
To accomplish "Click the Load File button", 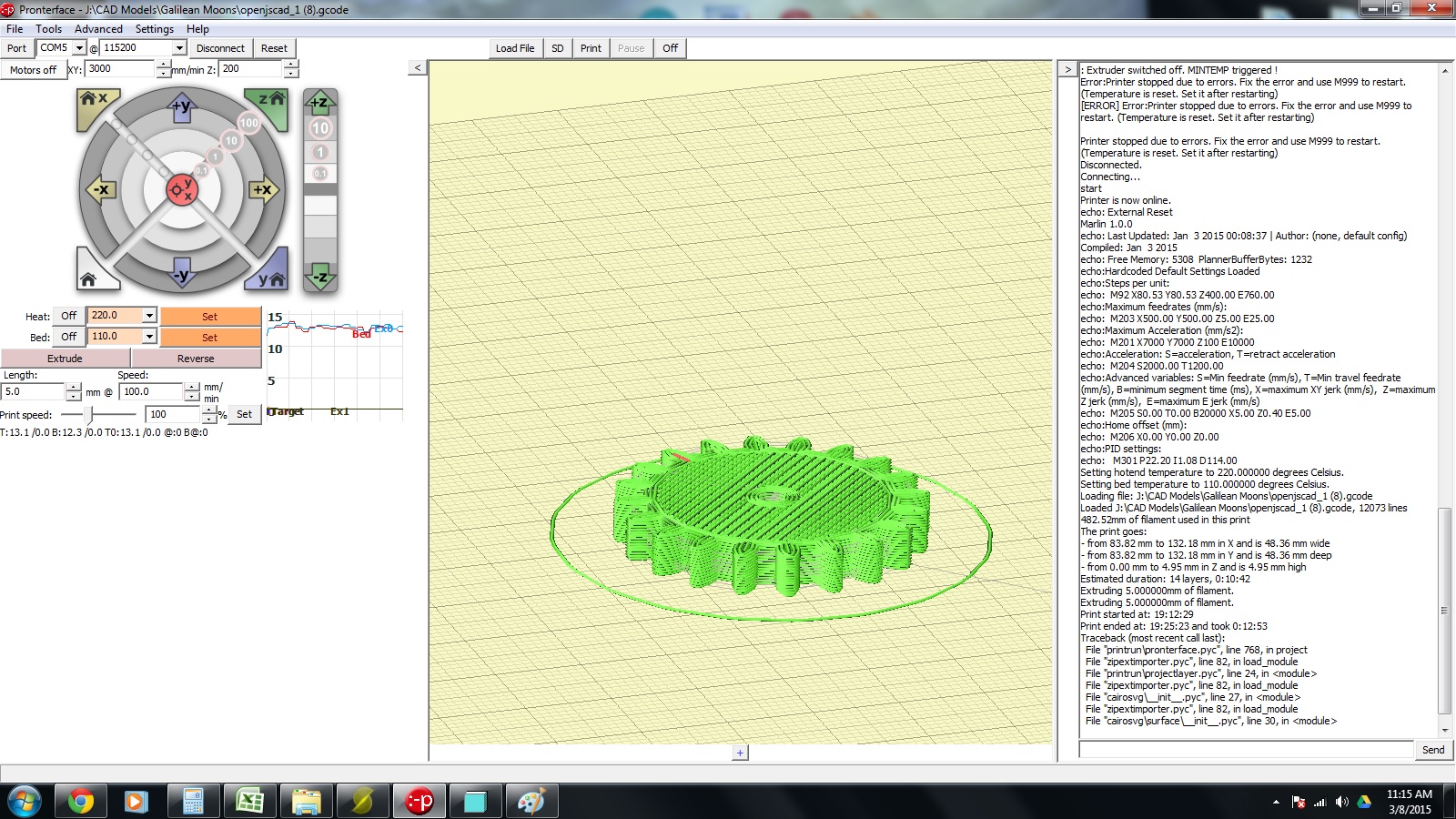I will 514,48.
